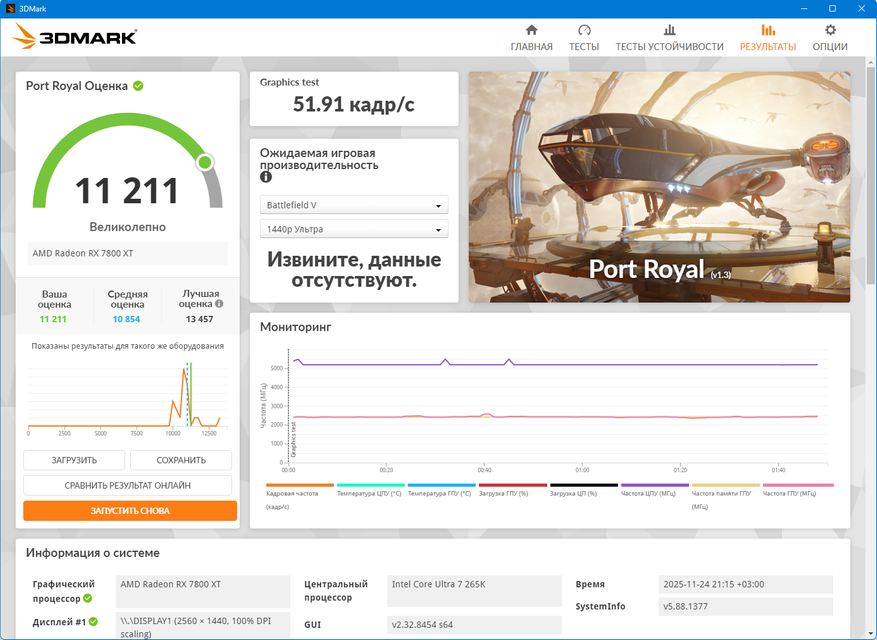Viewport: 877px width, 640px height.
Task: Click the bar chart icon for ТЕСТЫ УСТОЙЧИВОСТИ
Action: (669, 30)
